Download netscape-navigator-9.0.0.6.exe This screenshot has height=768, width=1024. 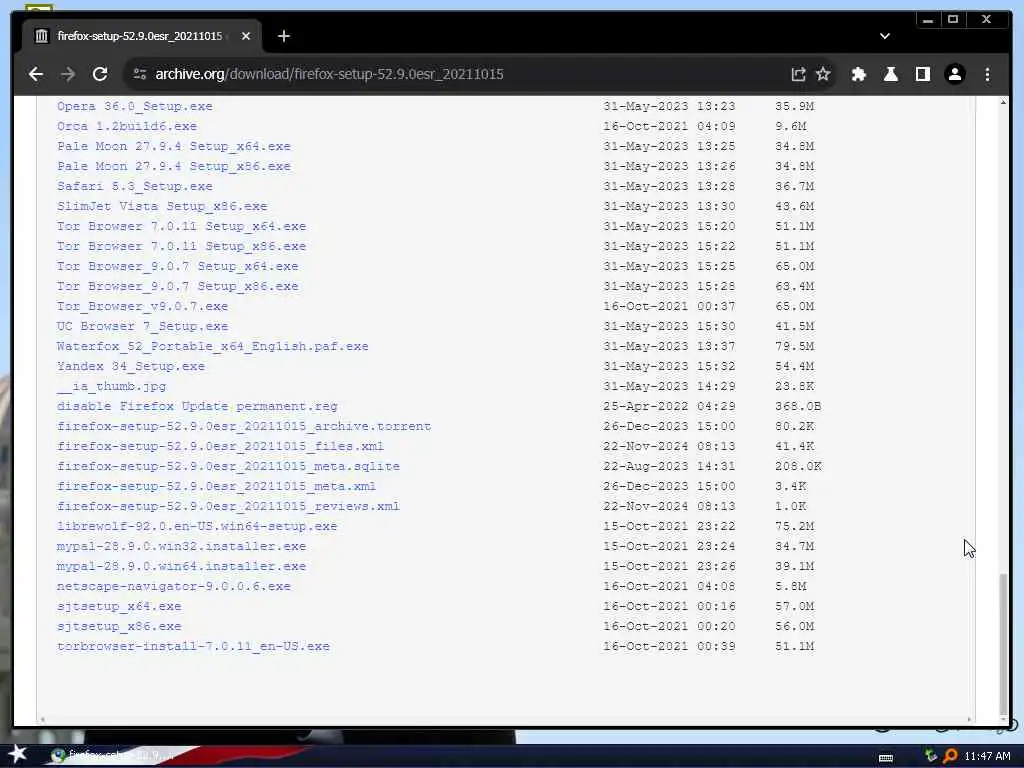click(x=174, y=586)
